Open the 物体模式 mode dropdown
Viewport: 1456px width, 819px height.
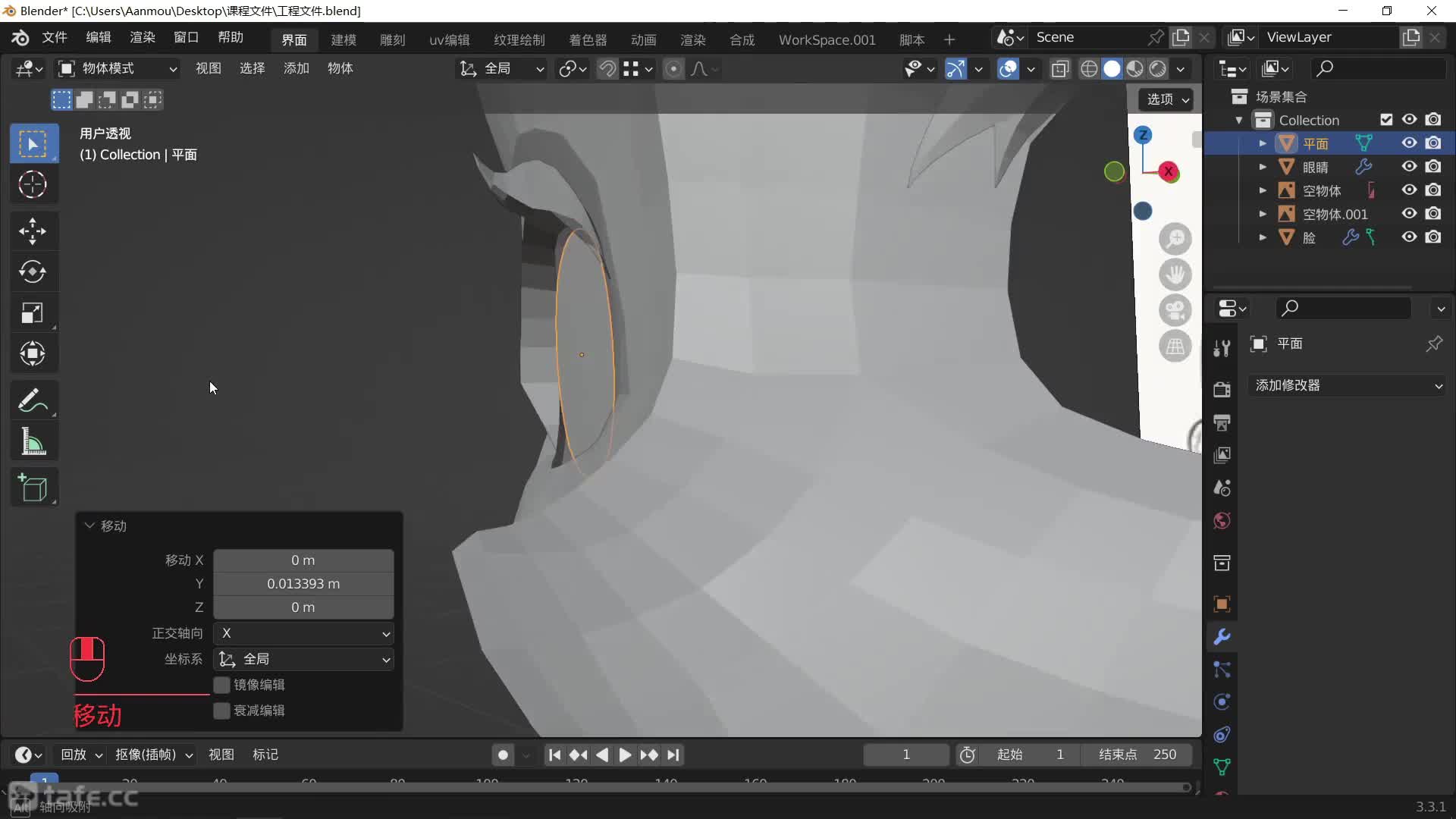118,69
